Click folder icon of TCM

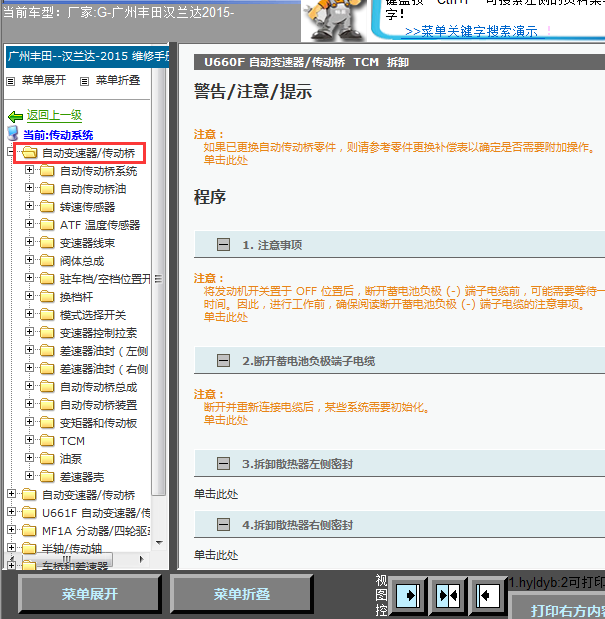tap(47, 441)
